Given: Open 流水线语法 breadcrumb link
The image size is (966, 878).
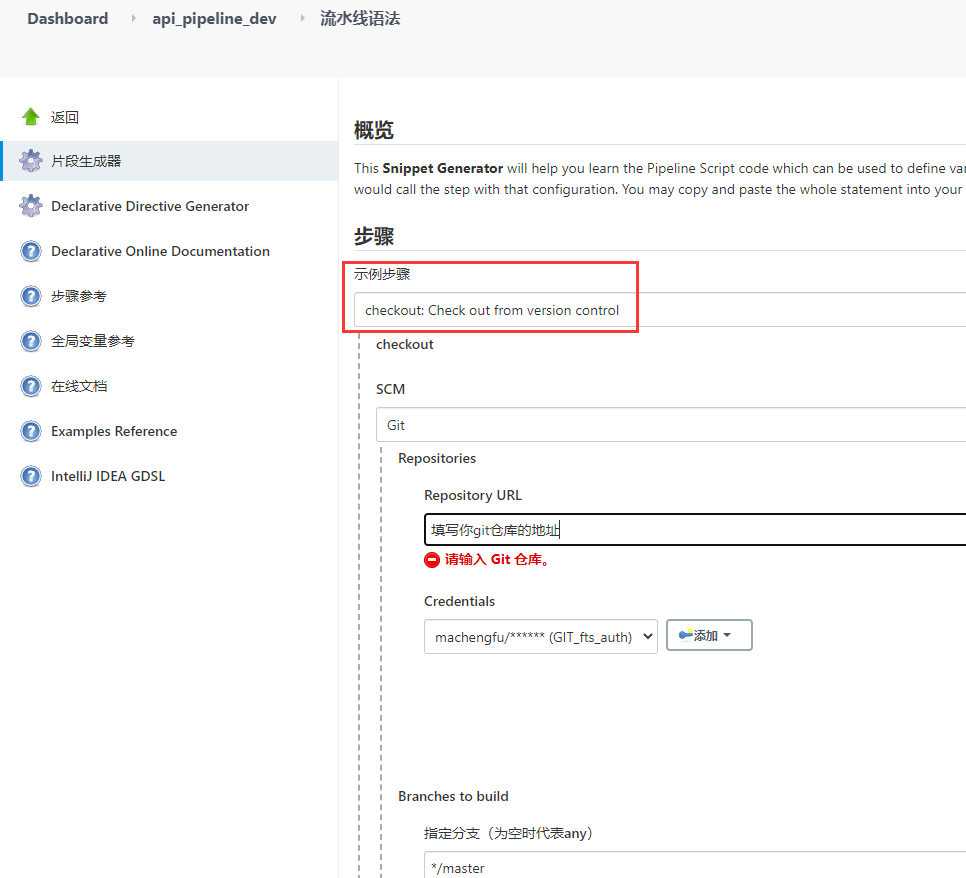Looking at the screenshot, I should point(360,18).
